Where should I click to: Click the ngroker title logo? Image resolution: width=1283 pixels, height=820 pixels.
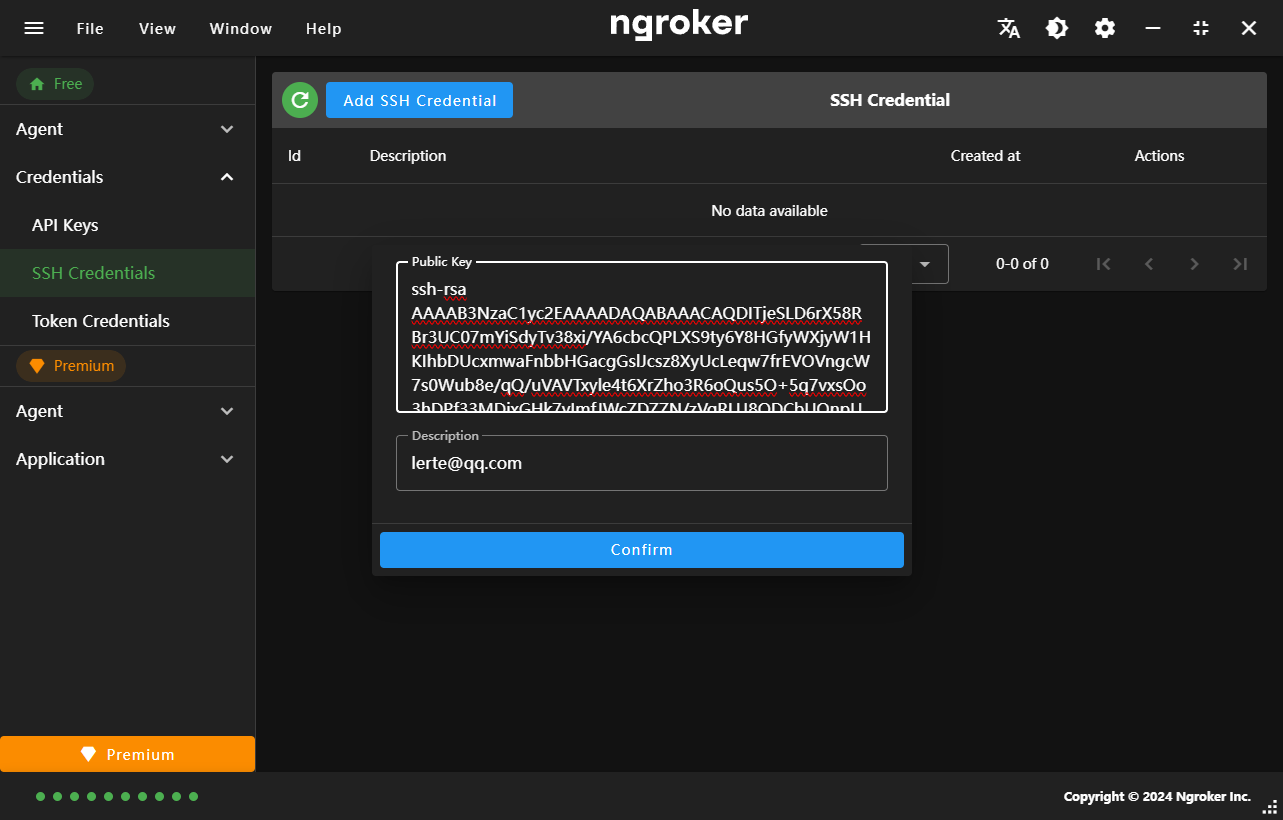click(x=679, y=24)
